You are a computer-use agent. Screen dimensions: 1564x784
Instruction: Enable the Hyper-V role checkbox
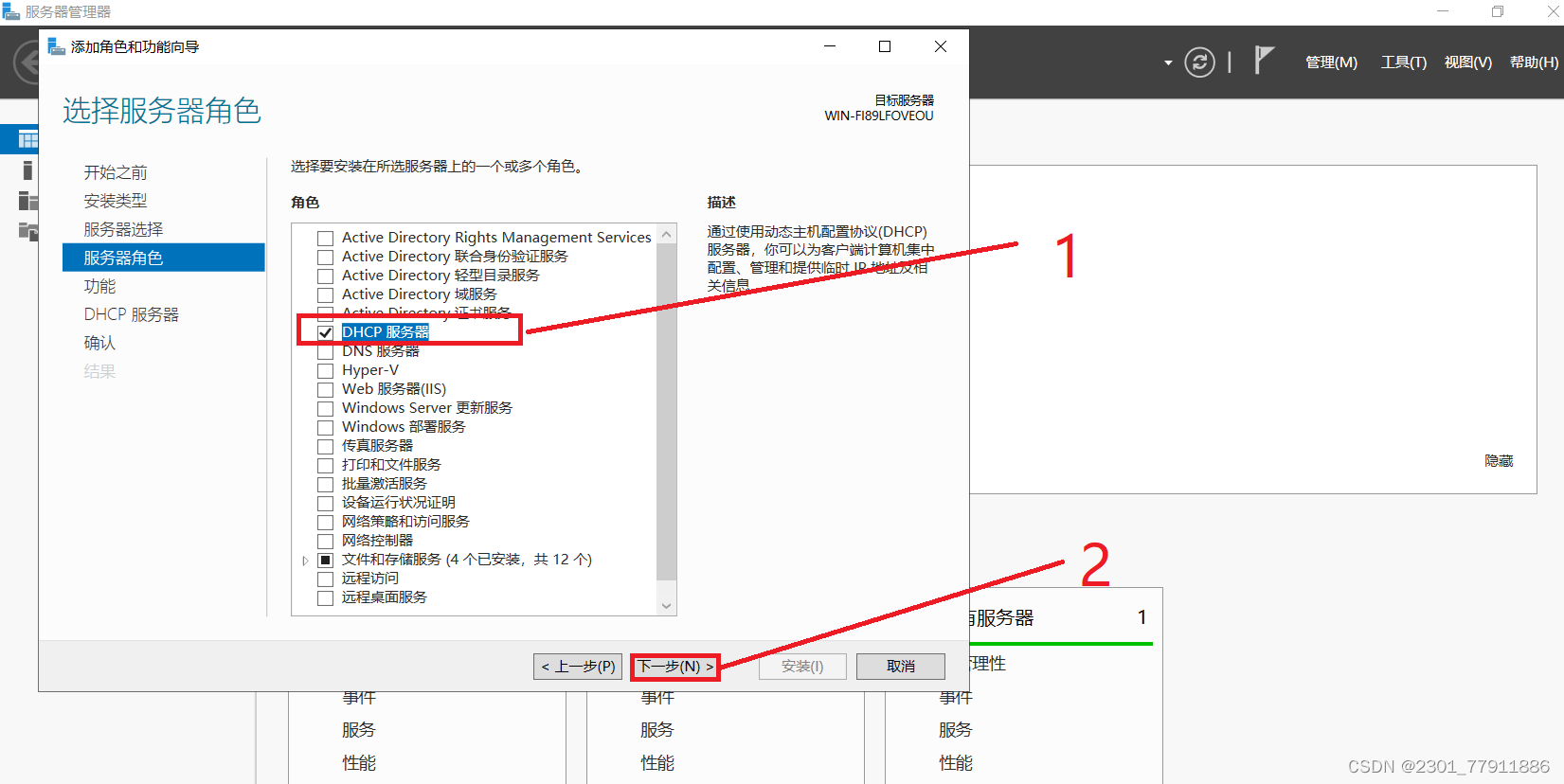(x=325, y=370)
